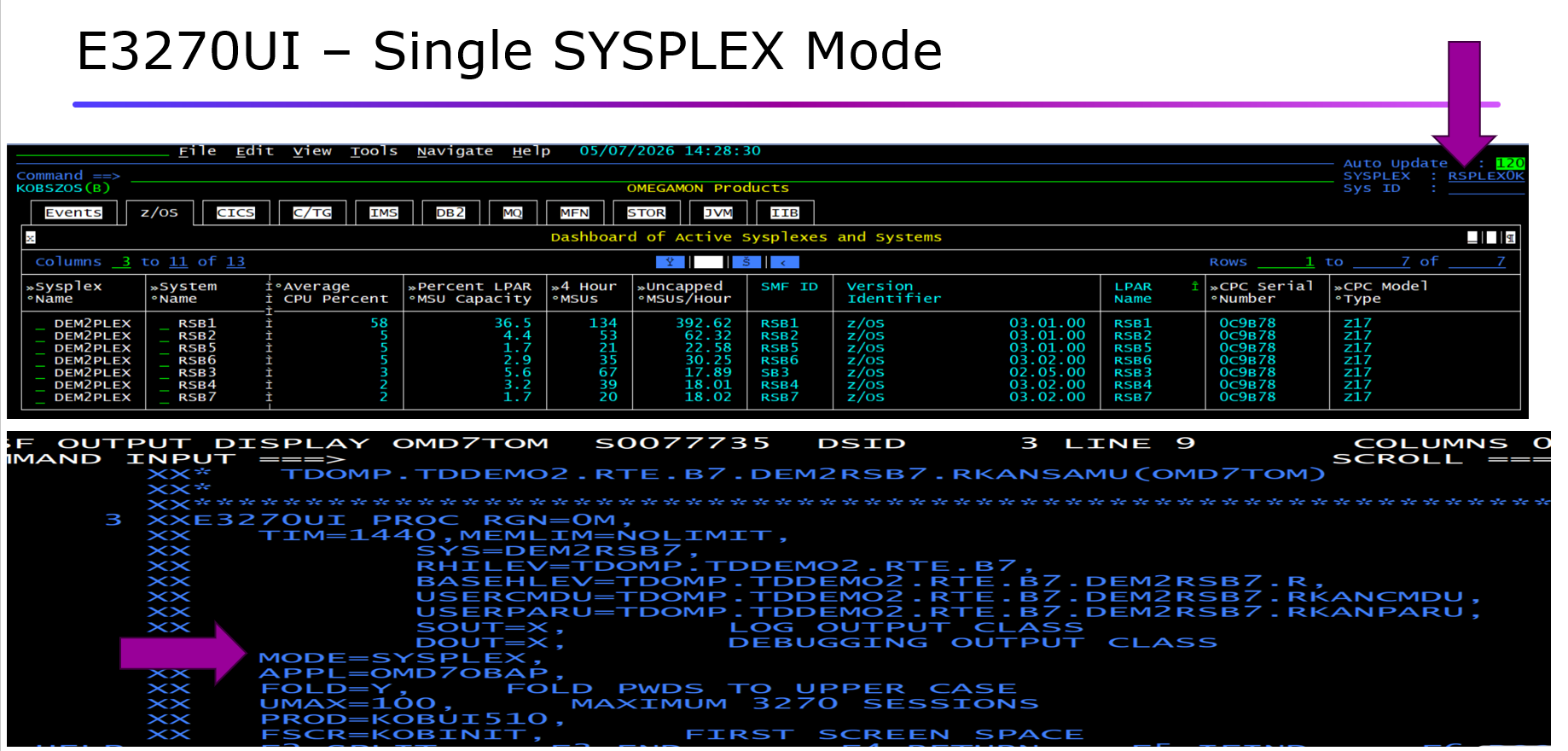
Task: Open the Help menu
Action: [531, 151]
